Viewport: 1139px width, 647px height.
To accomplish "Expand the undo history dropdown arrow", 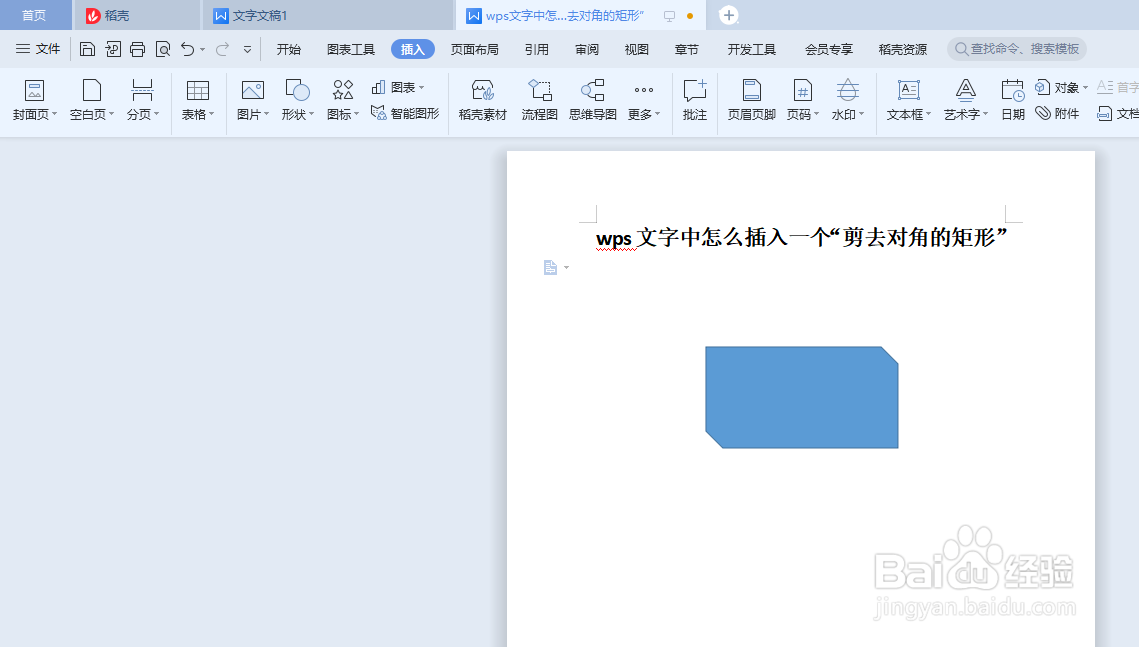I will (203, 49).
